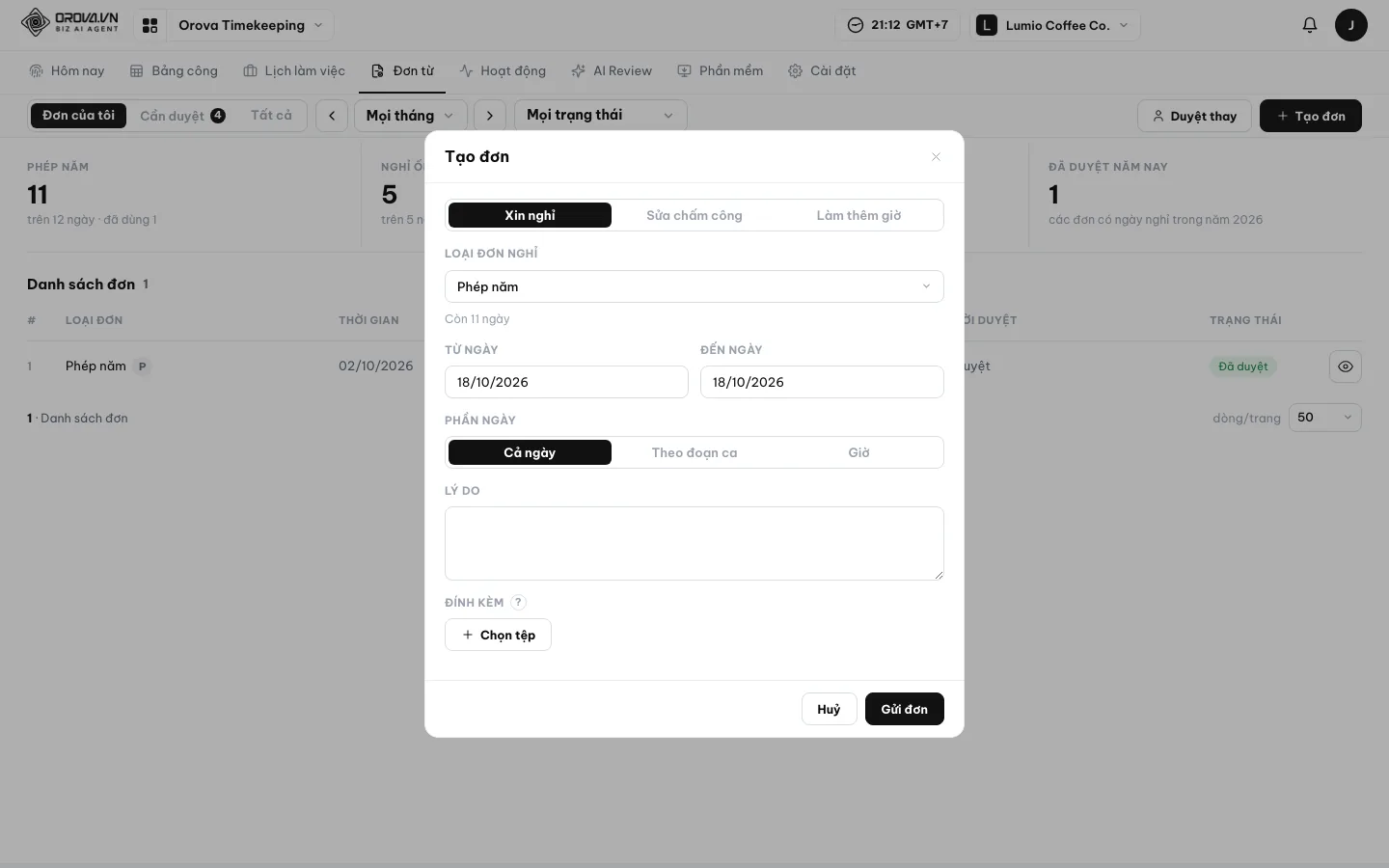
Task: Open the Mọi trạng thái status filter
Action: tap(600, 116)
